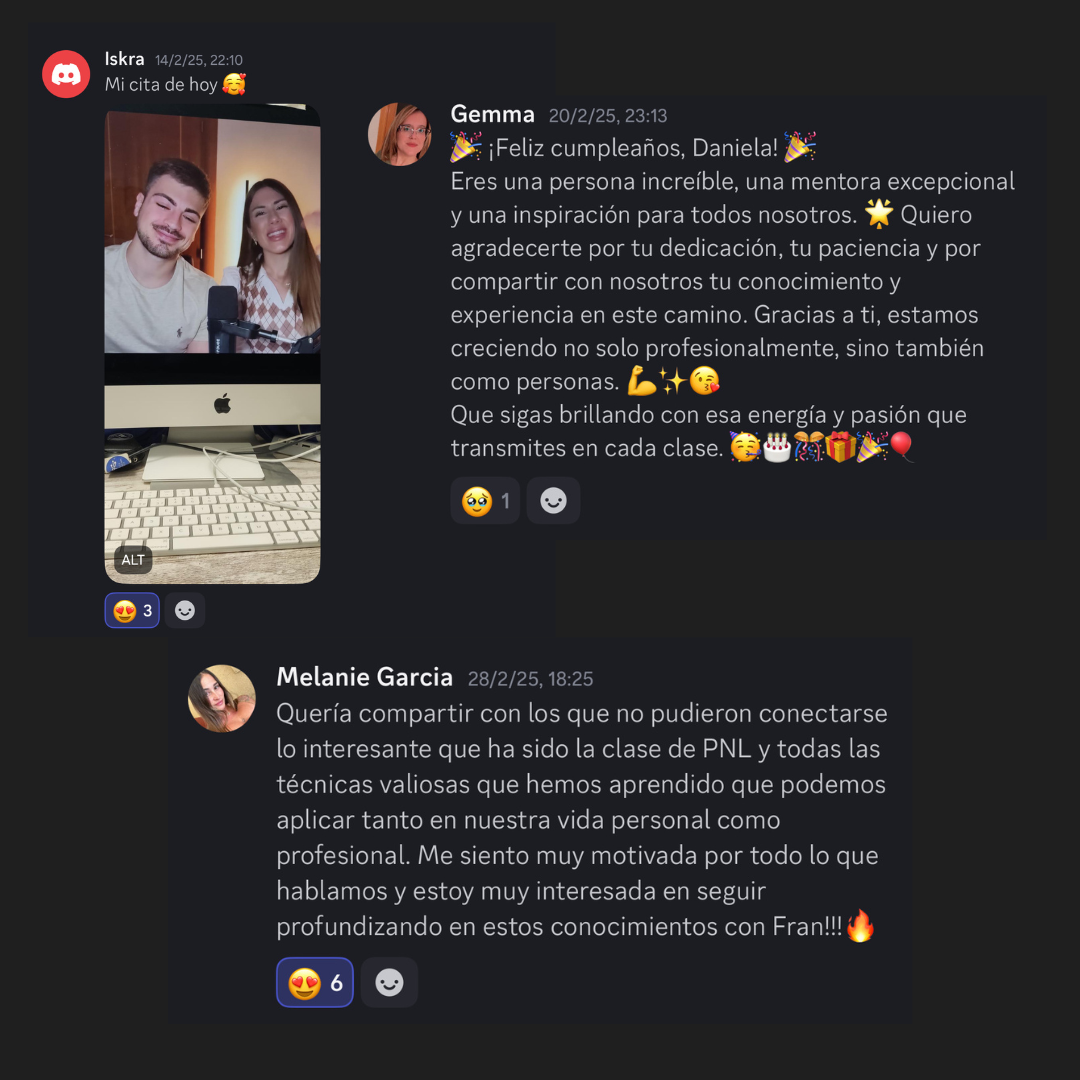This screenshot has height=1080, width=1080.
Task: Toggle the heart-eyes reaction with count 3
Action: (132, 610)
